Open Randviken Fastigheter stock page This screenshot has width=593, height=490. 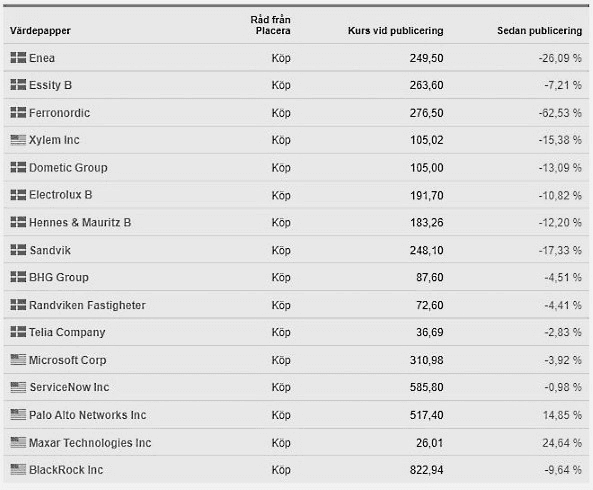click(87, 305)
